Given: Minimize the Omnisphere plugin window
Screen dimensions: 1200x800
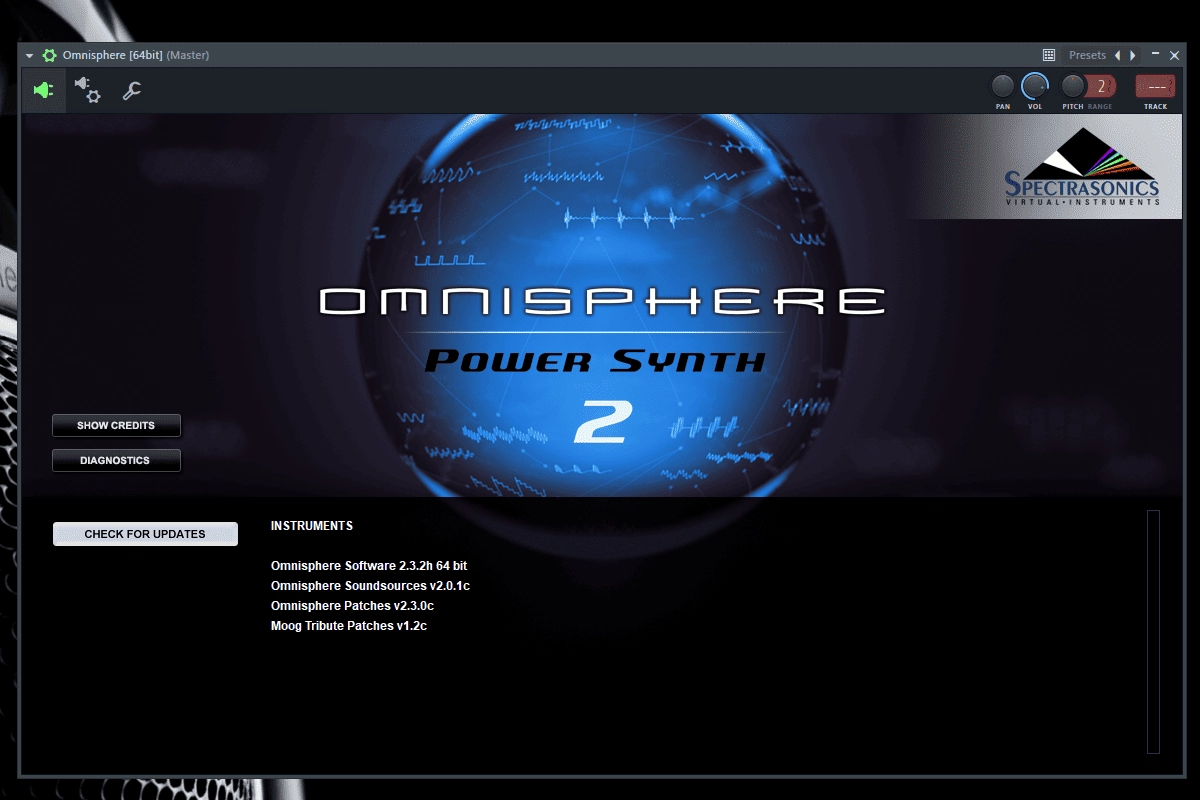Looking at the screenshot, I should click(x=1156, y=55).
